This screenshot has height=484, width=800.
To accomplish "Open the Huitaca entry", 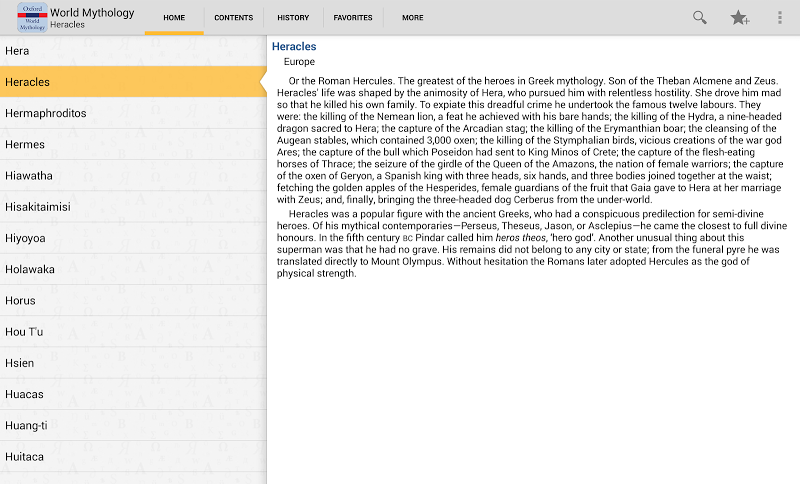I will pyautogui.click(x=133, y=456).
